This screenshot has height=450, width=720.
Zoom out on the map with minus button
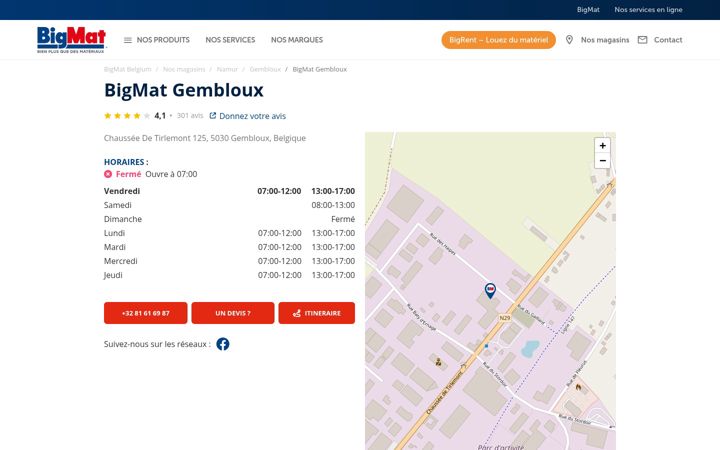[x=602, y=161]
